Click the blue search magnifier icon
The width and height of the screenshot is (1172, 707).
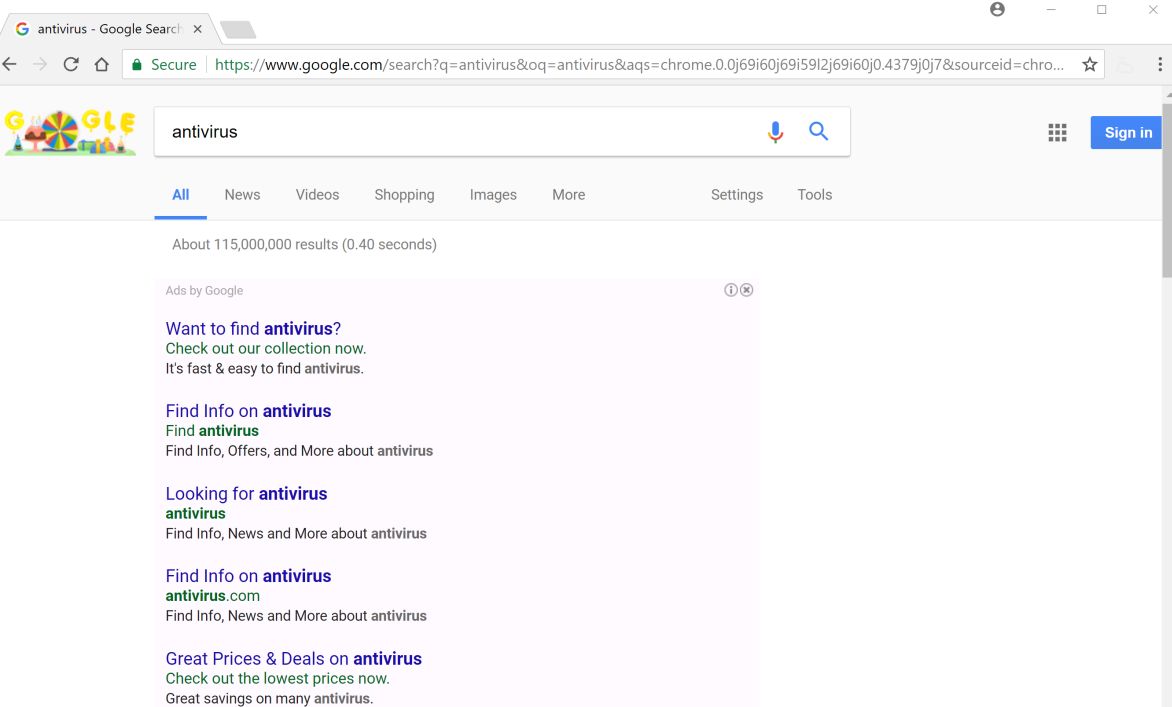(x=819, y=132)
